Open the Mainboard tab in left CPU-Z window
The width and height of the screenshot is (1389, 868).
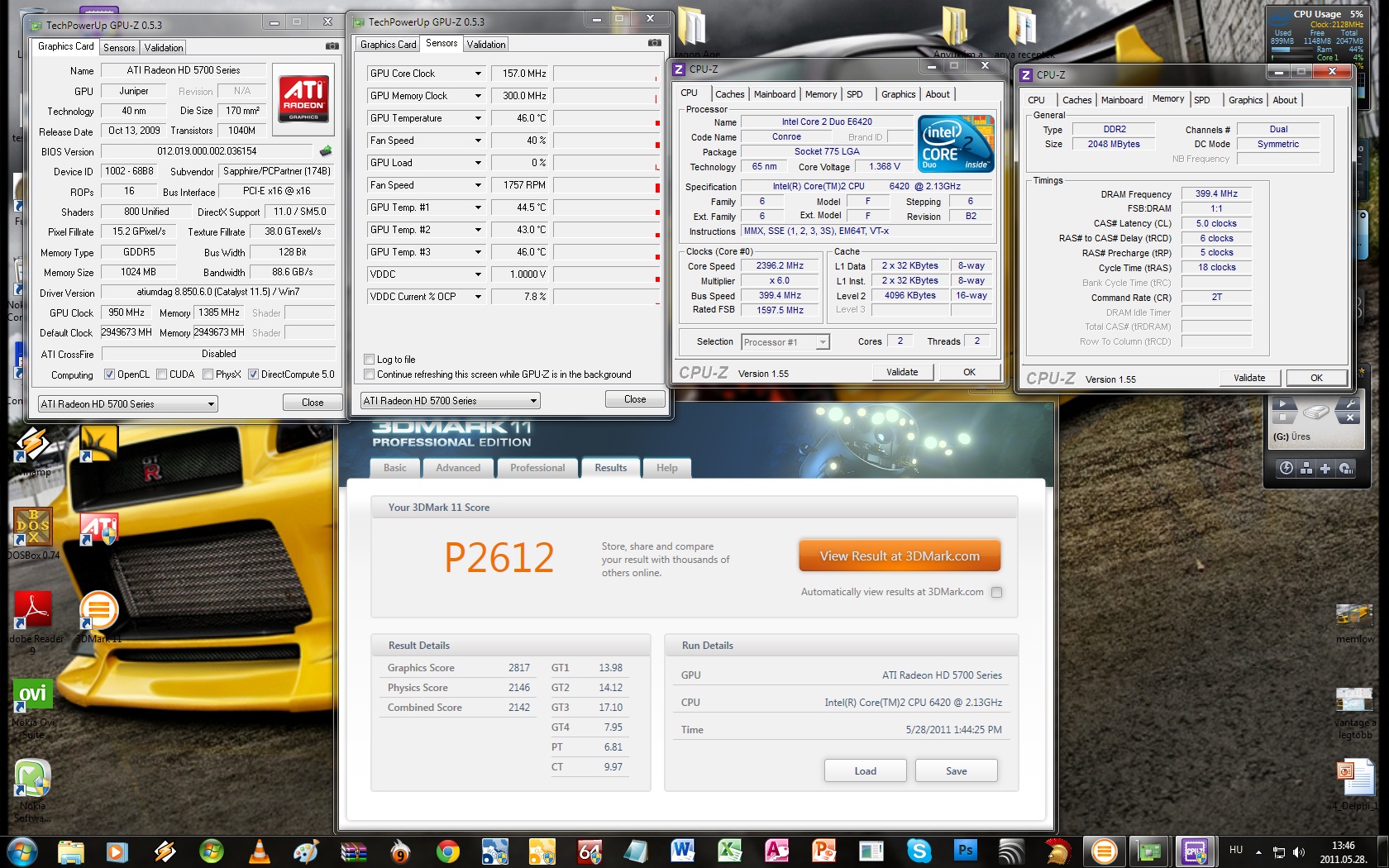point(775,94)
